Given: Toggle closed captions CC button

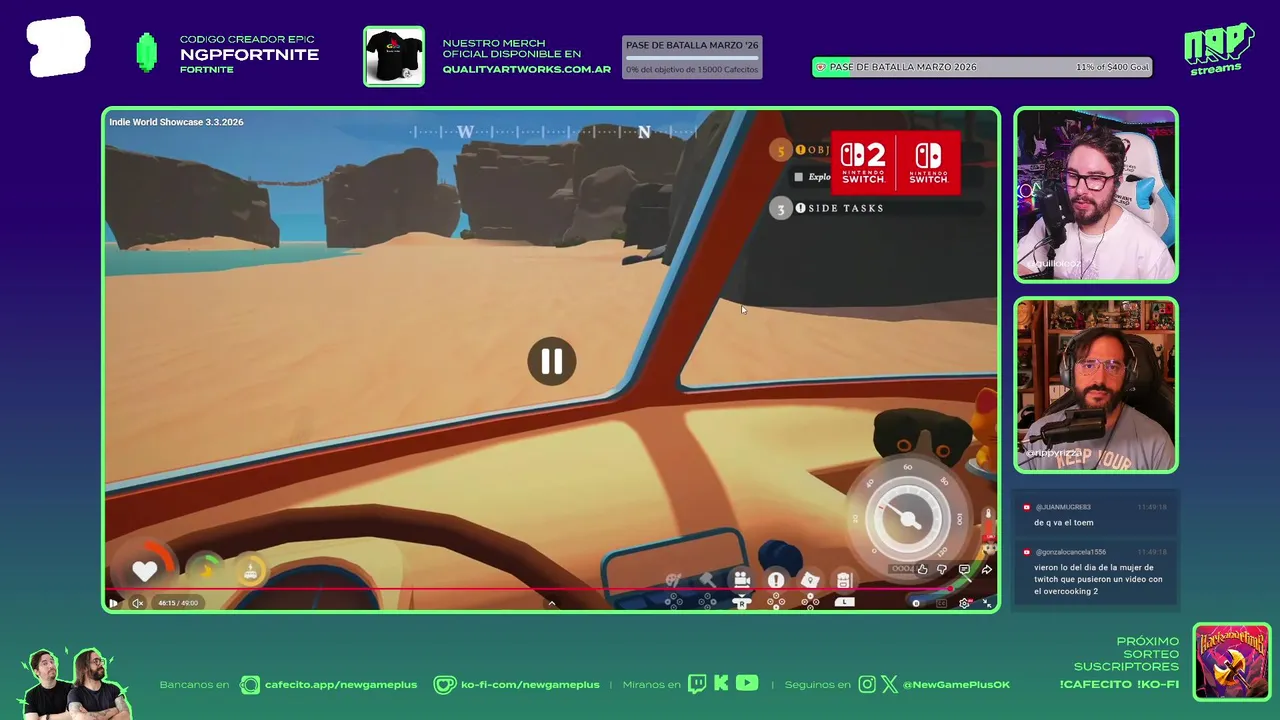Looking at the screenshot, I should tap(941, 603).
